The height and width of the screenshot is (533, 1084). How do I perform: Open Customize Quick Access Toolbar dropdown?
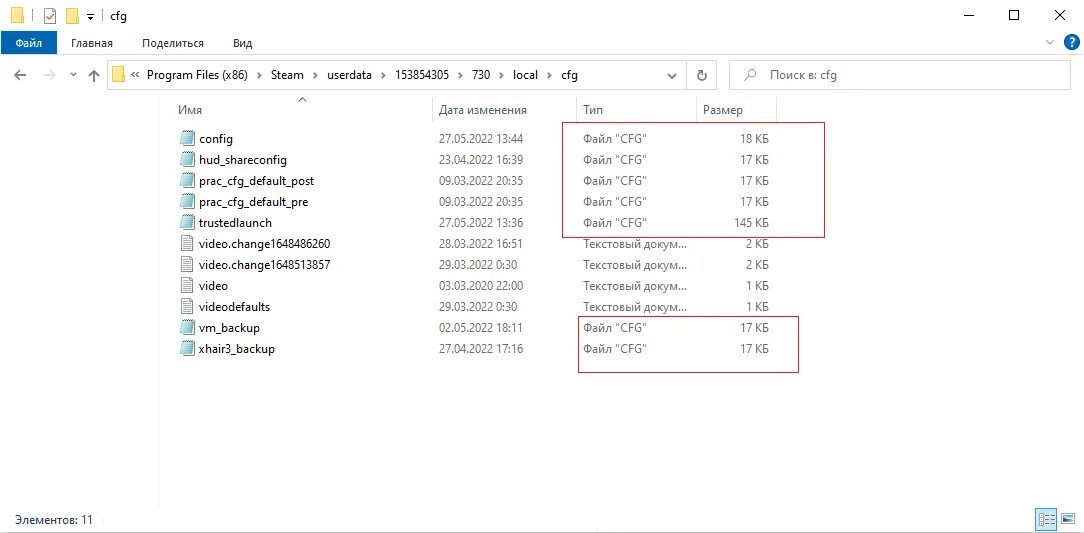pyautogui.click(x=91, y=16)
